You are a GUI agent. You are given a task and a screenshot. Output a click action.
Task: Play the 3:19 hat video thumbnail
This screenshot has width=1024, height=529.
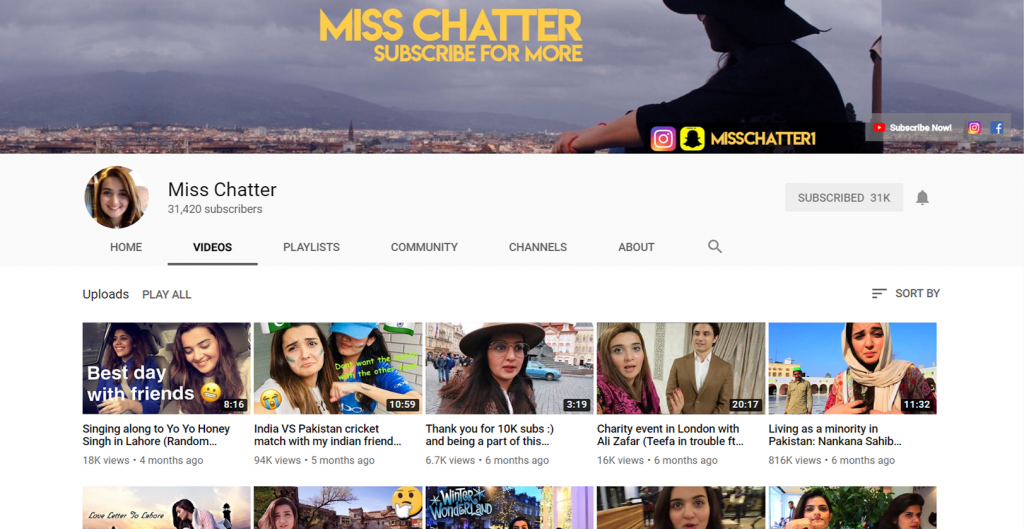[509, 368]
